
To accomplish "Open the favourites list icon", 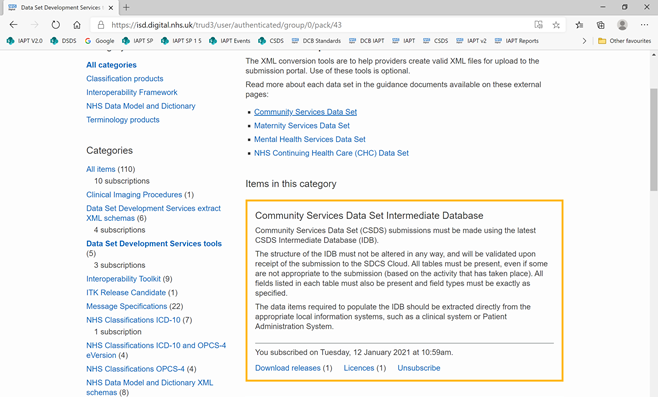I will [x=580, y=25].
